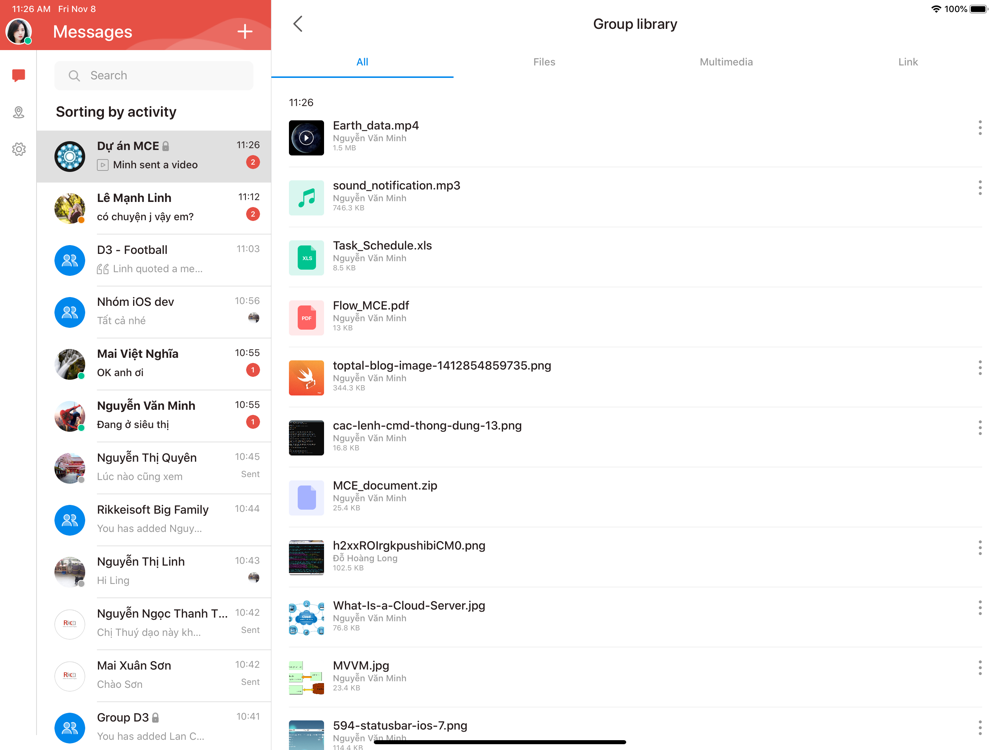Open the Flow_MCE.pdf file icon
The height and width of the screenshot is (750, 1000).
[306, 318]
